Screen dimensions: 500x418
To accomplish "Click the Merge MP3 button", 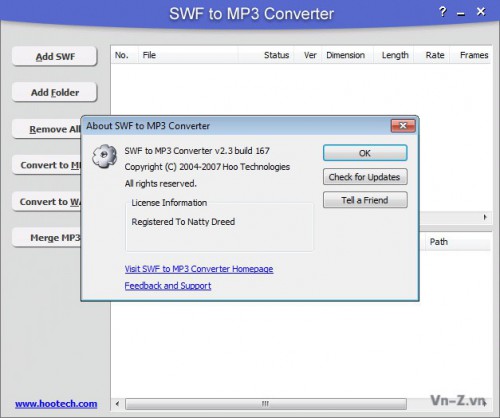I will tap(47, 238).
